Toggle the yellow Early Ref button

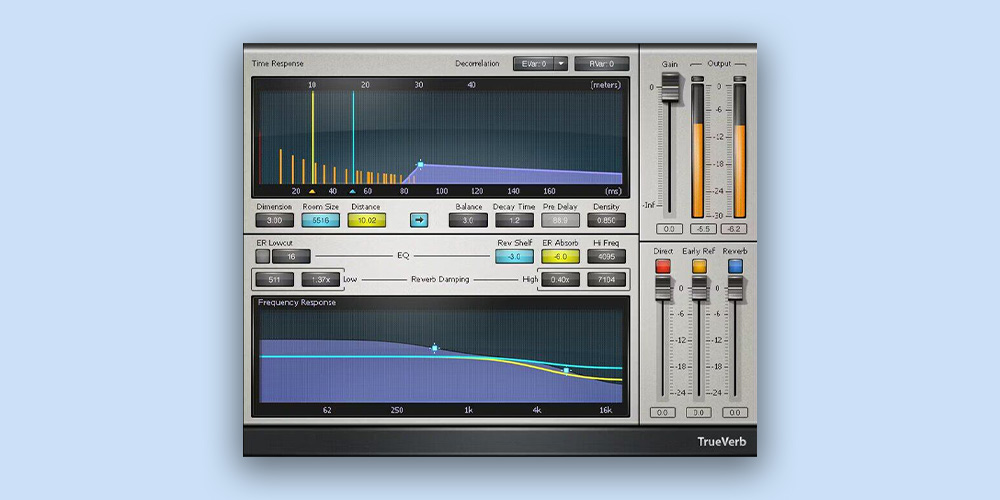pos(699,267)
